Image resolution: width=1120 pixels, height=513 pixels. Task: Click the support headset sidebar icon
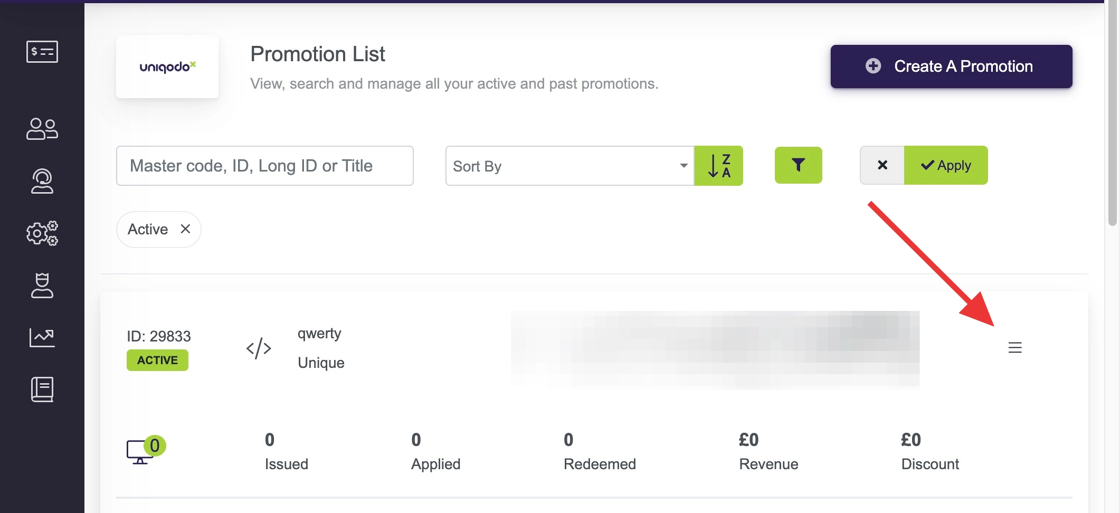(x=42, y=181)
